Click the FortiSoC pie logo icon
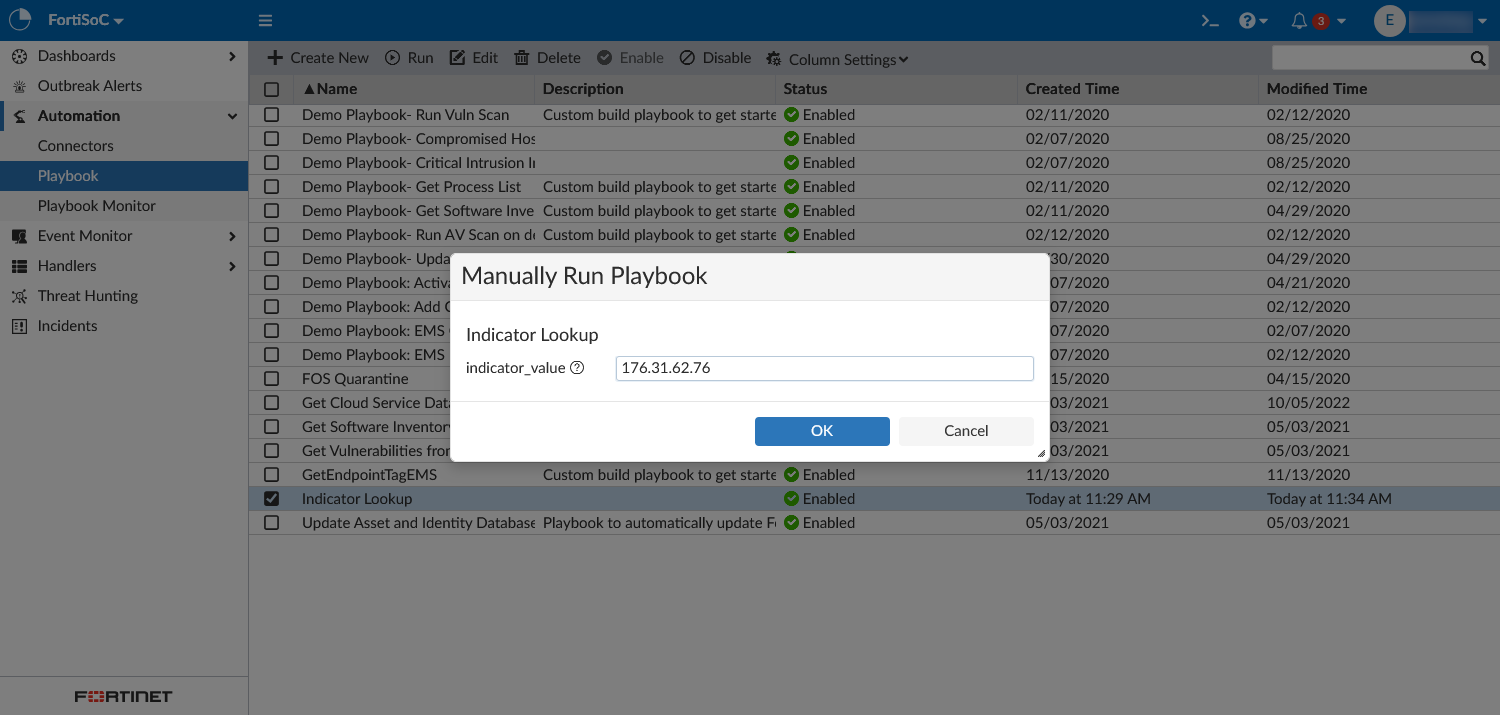Image resolution: width=1500 pixels, height=715 pixels. pos(20,20)
